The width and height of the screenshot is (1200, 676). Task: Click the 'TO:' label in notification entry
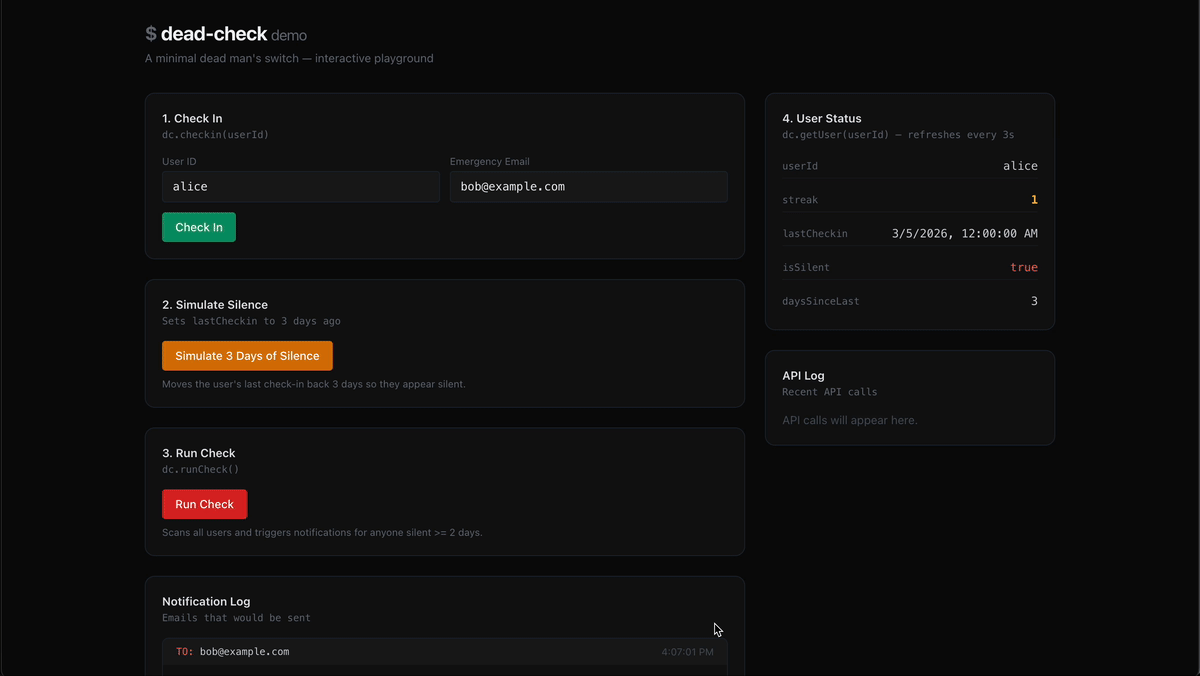pyautogui.click(x=185, y=652)
